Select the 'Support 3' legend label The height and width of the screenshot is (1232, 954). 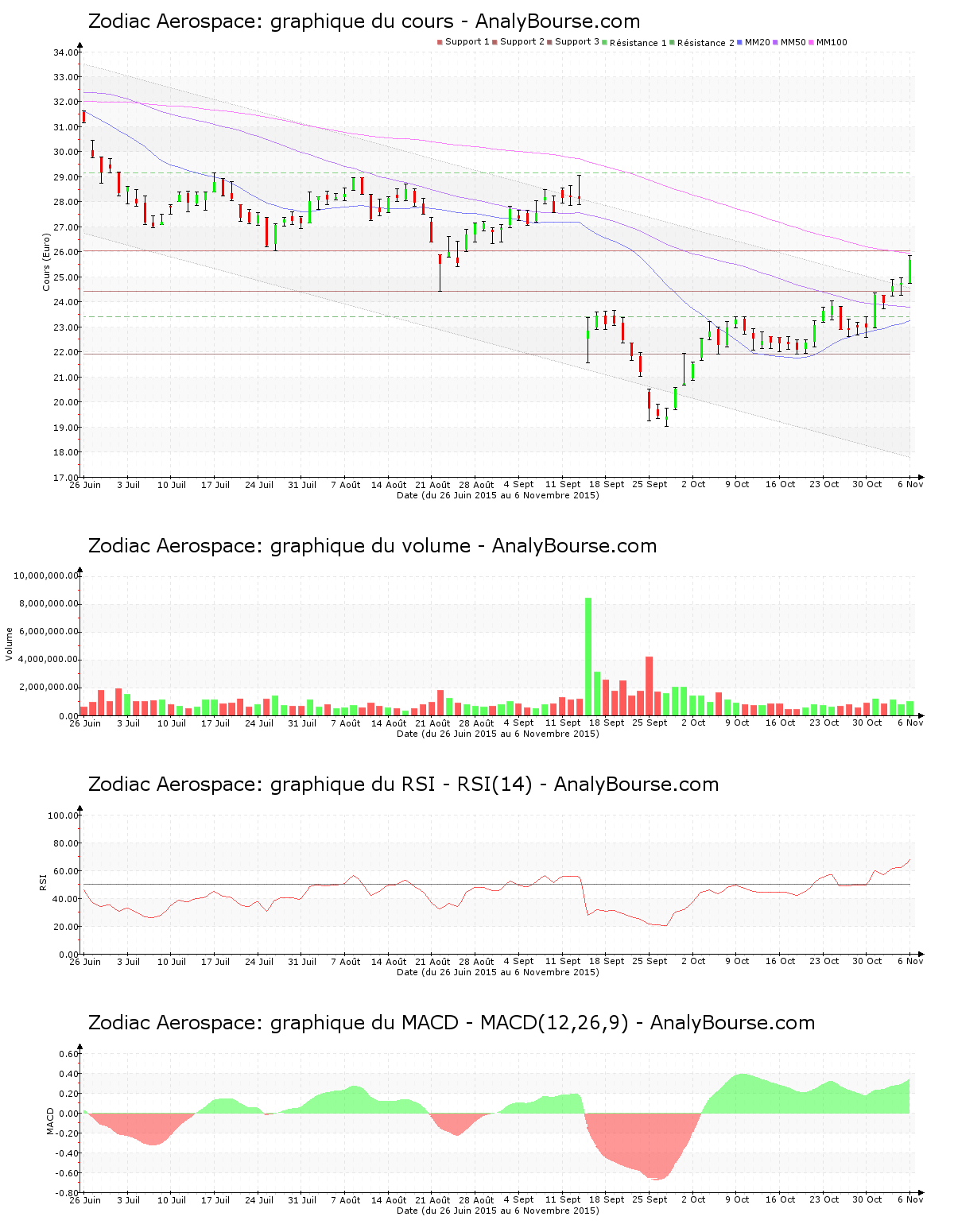click(x=577, y=42)
